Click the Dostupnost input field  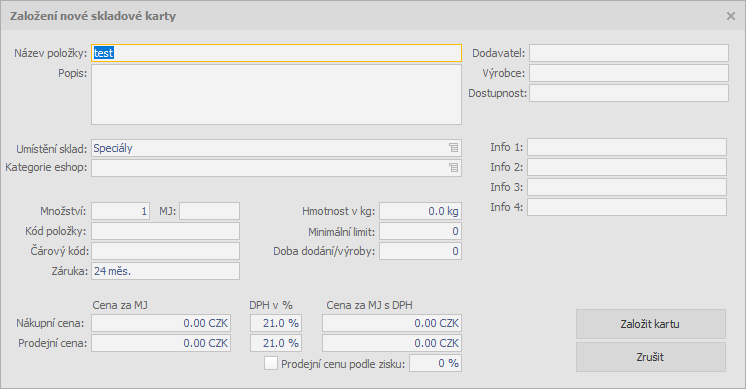point(629,93)
